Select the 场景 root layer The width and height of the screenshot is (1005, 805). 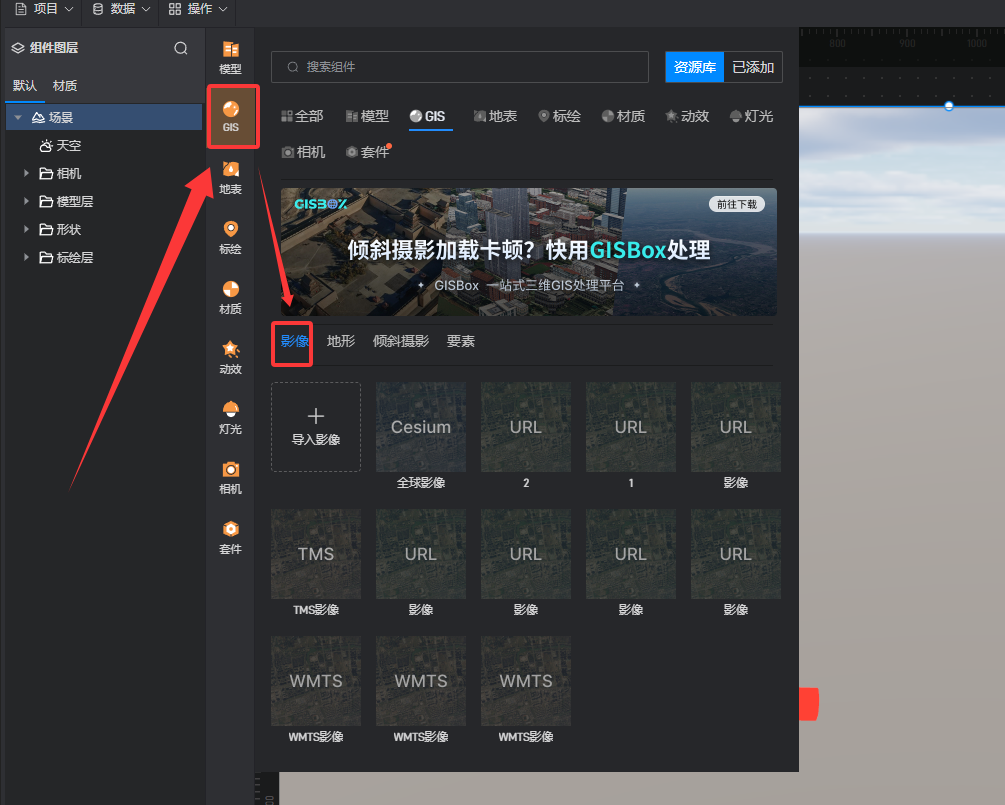104,117
